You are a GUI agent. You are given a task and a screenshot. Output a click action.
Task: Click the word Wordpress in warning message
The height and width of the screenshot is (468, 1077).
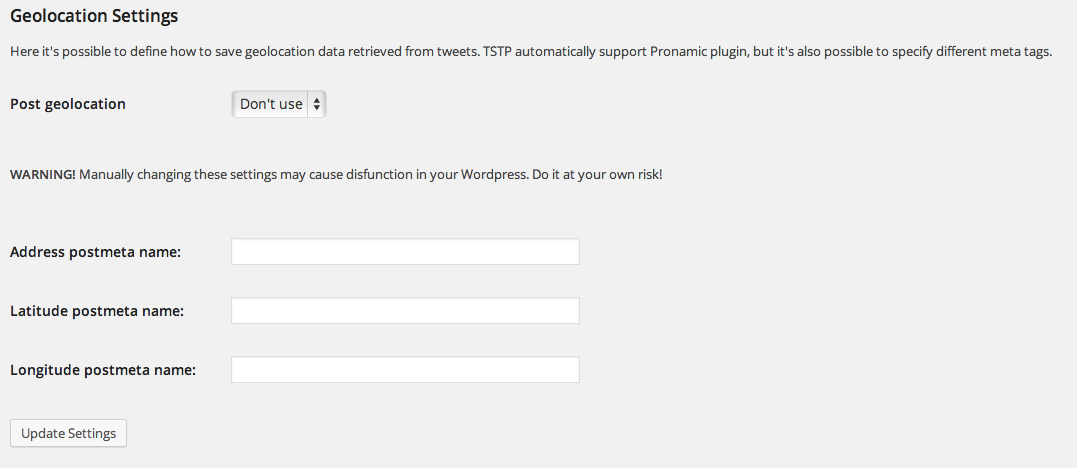(493, 174)
